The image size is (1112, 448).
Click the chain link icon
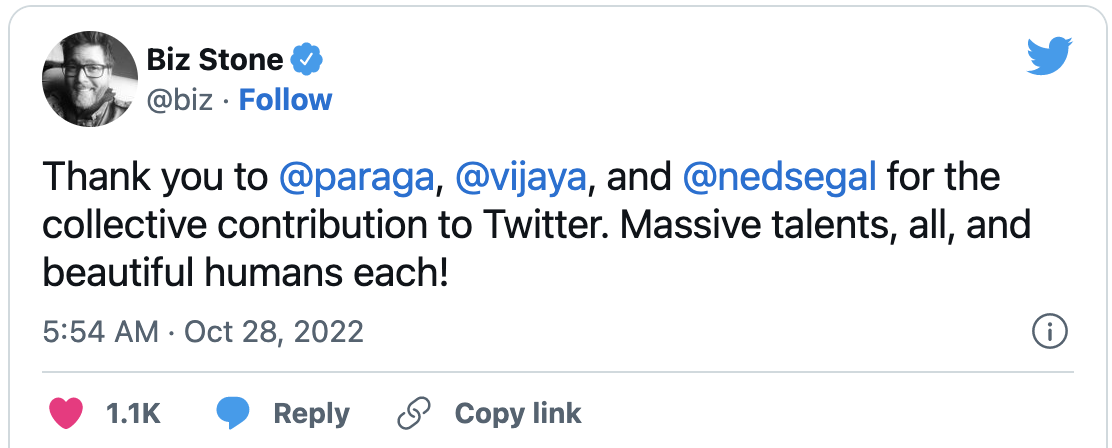tap(412, 413)
